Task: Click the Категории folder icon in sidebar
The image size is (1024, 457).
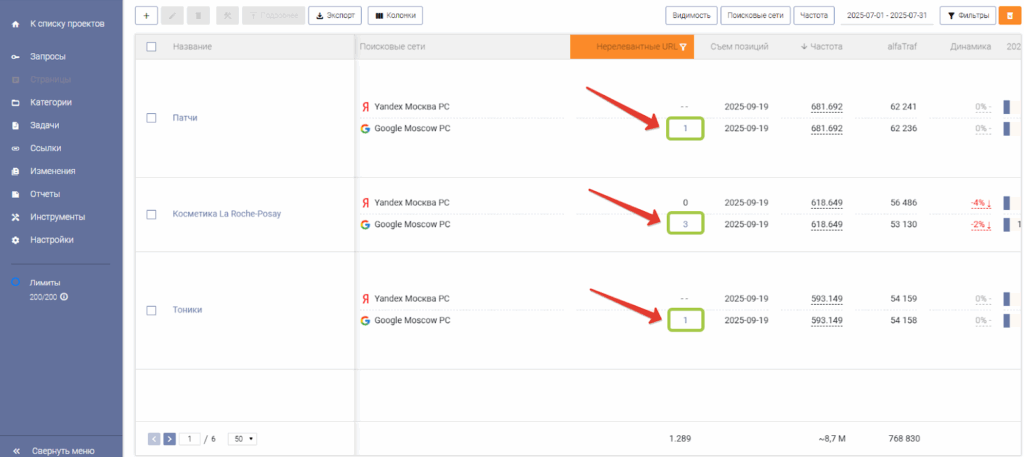Action: tap(15, 102)
